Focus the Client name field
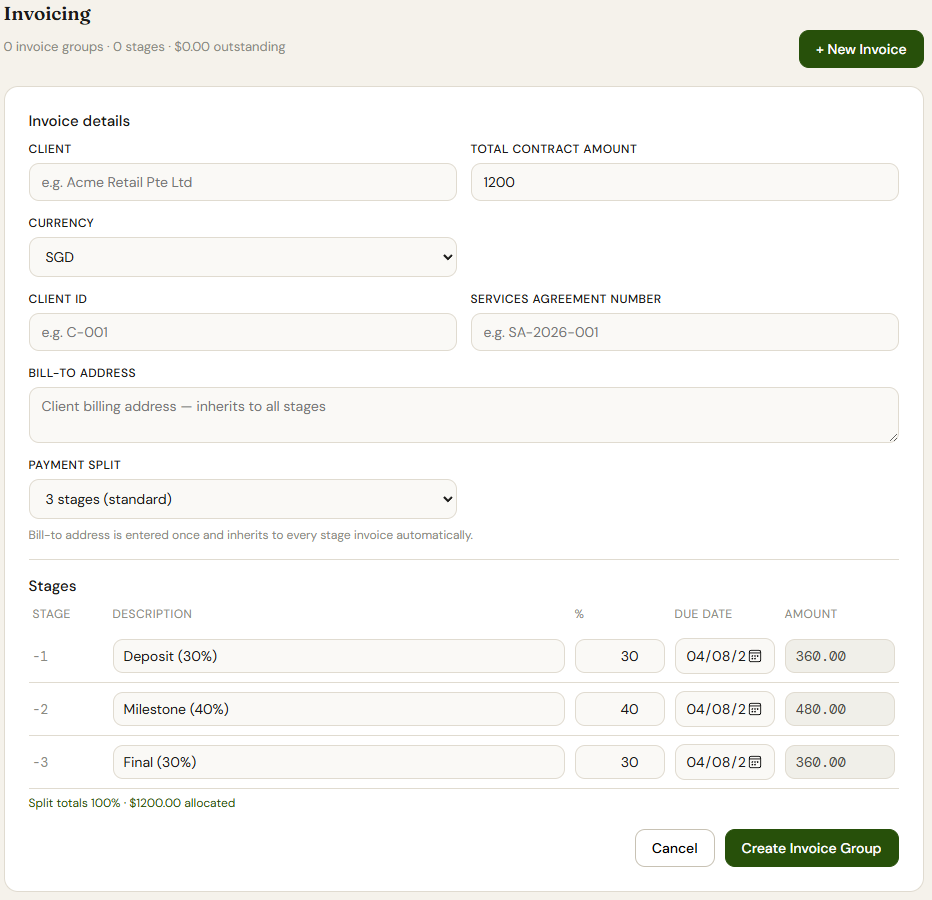Screen dimensions: 932x900 tap(243, 182)
